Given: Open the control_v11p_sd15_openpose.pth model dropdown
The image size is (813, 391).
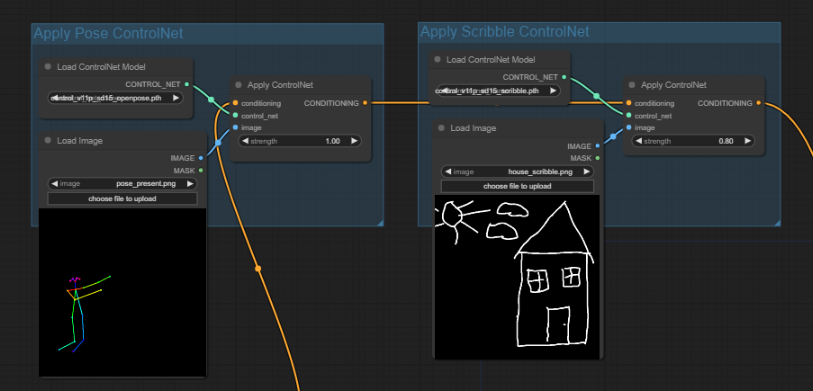Looking at the screenshot, I should [115, 98].
